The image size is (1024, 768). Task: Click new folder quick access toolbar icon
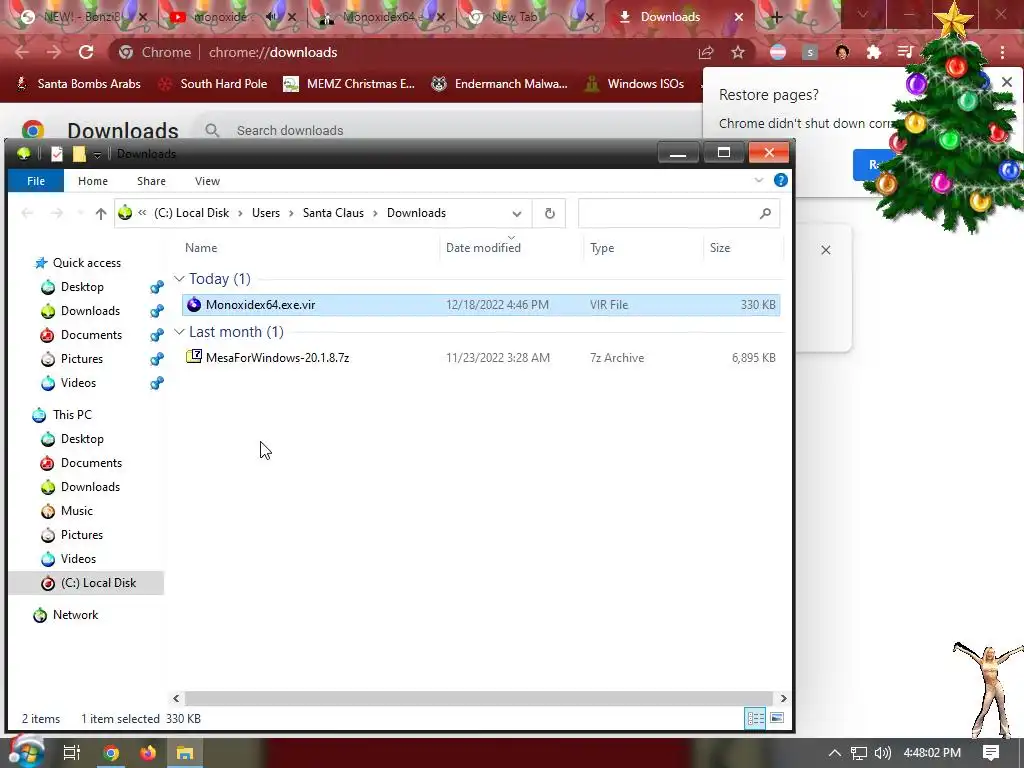click(x=79, y=153)
